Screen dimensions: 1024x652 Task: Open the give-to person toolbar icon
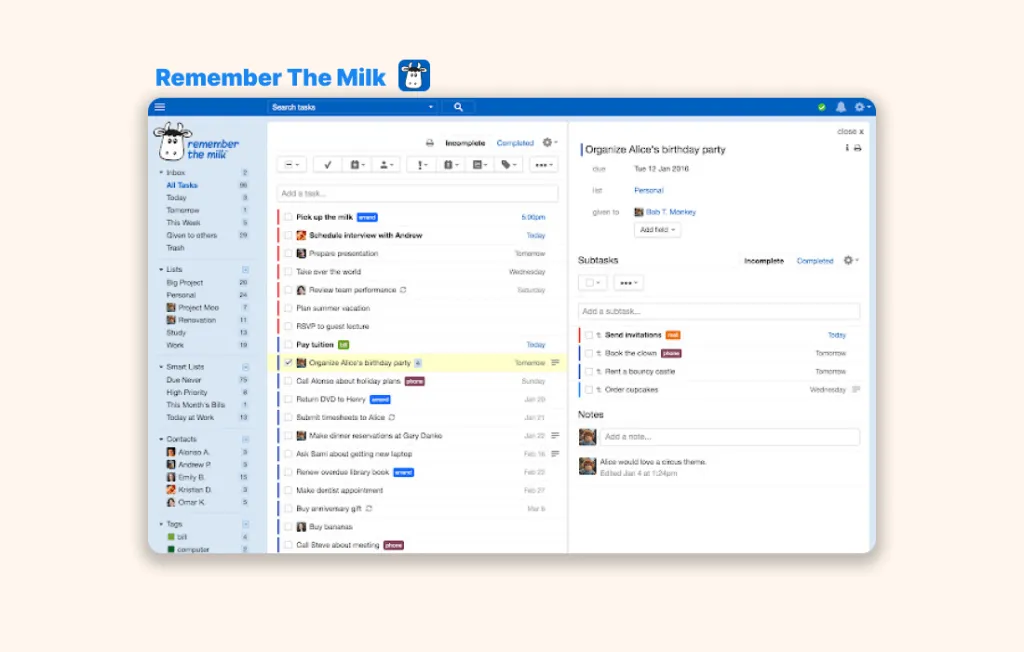point(386,165)
